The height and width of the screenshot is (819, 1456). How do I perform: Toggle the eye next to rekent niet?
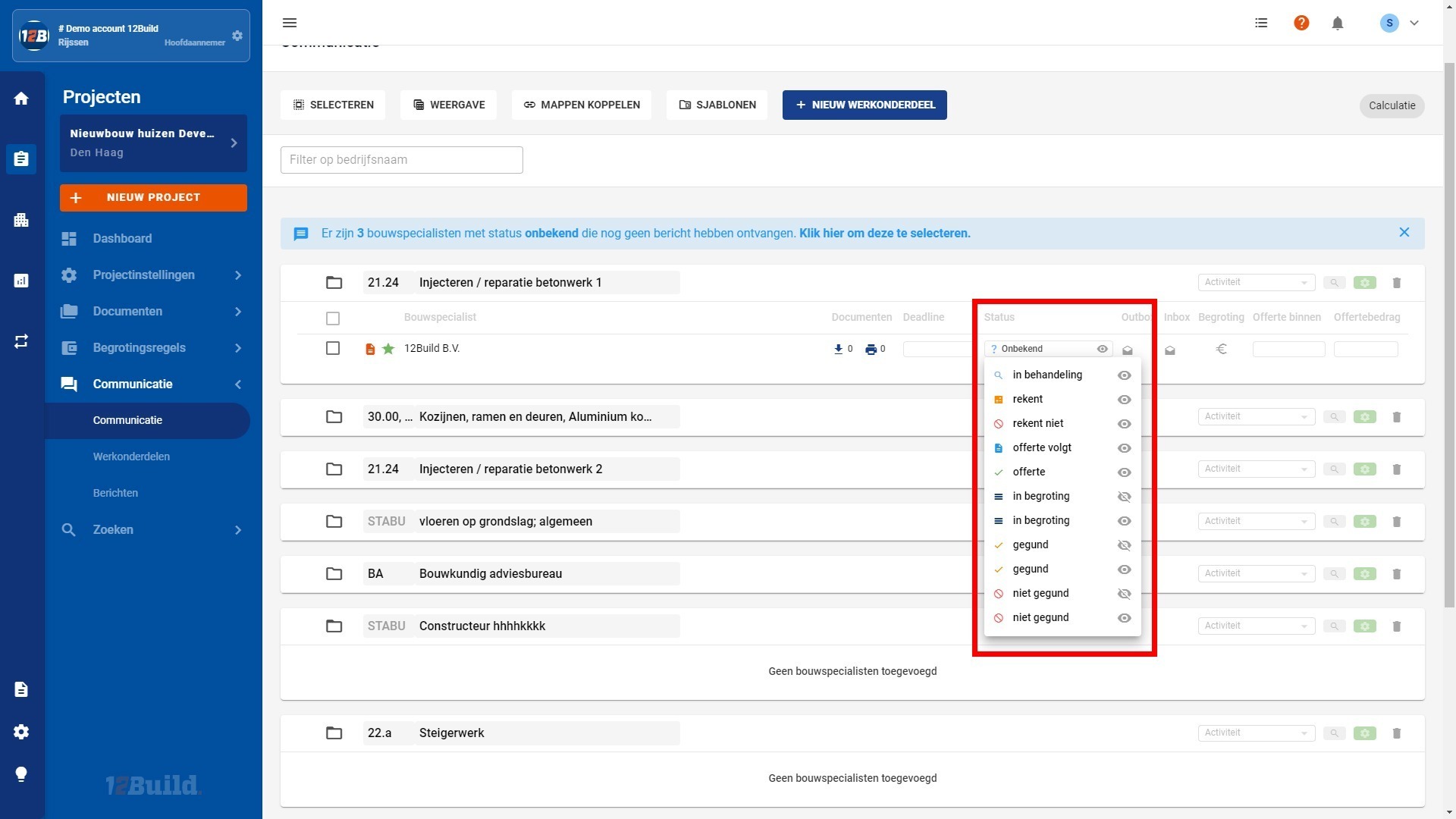click(x=1125, y=424)
